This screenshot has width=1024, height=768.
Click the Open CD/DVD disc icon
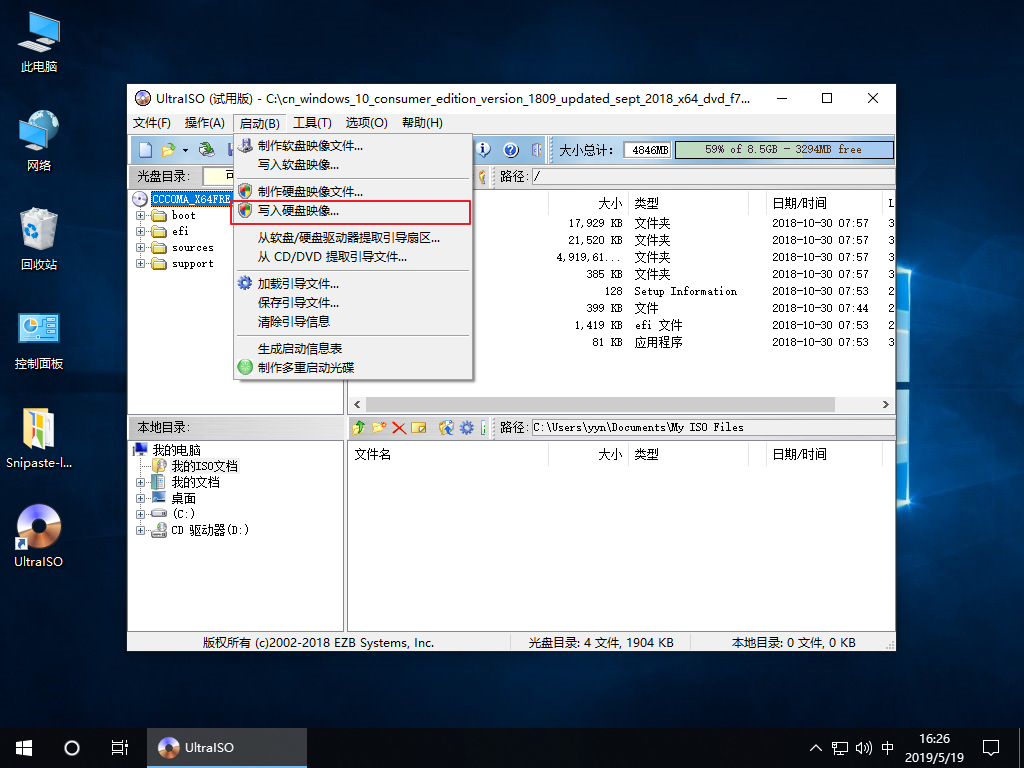tap(206, 150)
